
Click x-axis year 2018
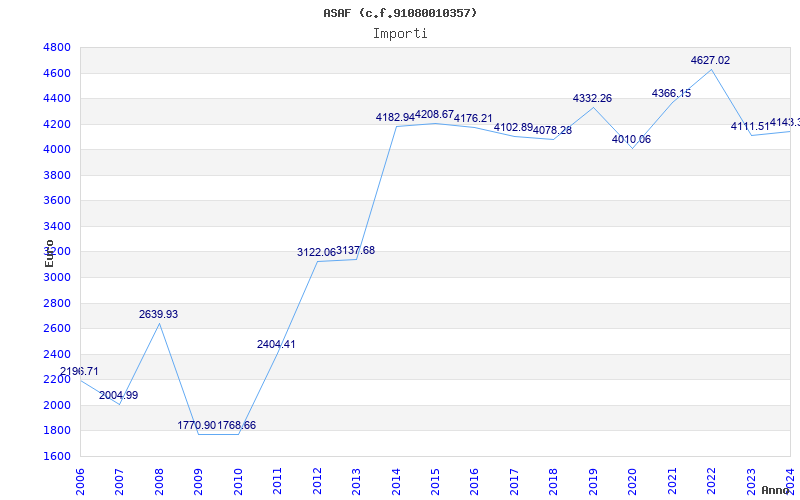click(x=554, y=482)
